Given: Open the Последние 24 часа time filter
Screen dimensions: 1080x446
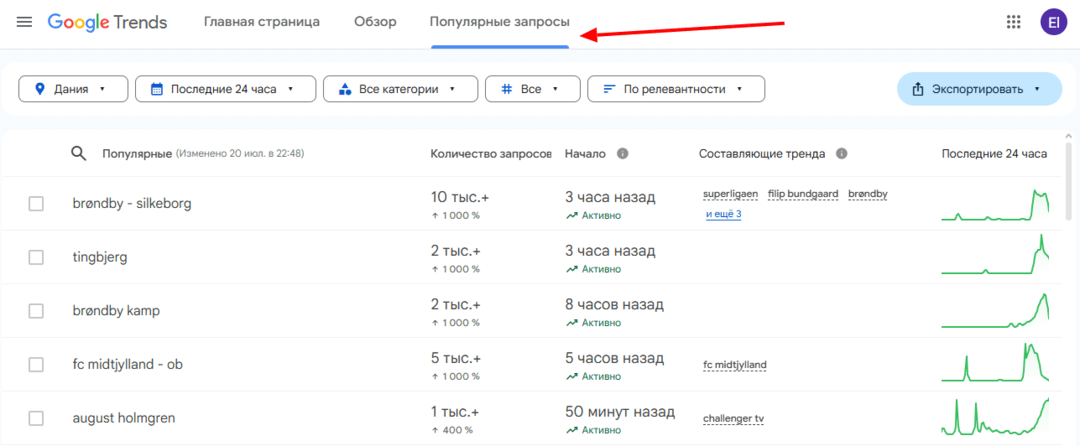Looking at the screenshot, I should tap(225, 89).
